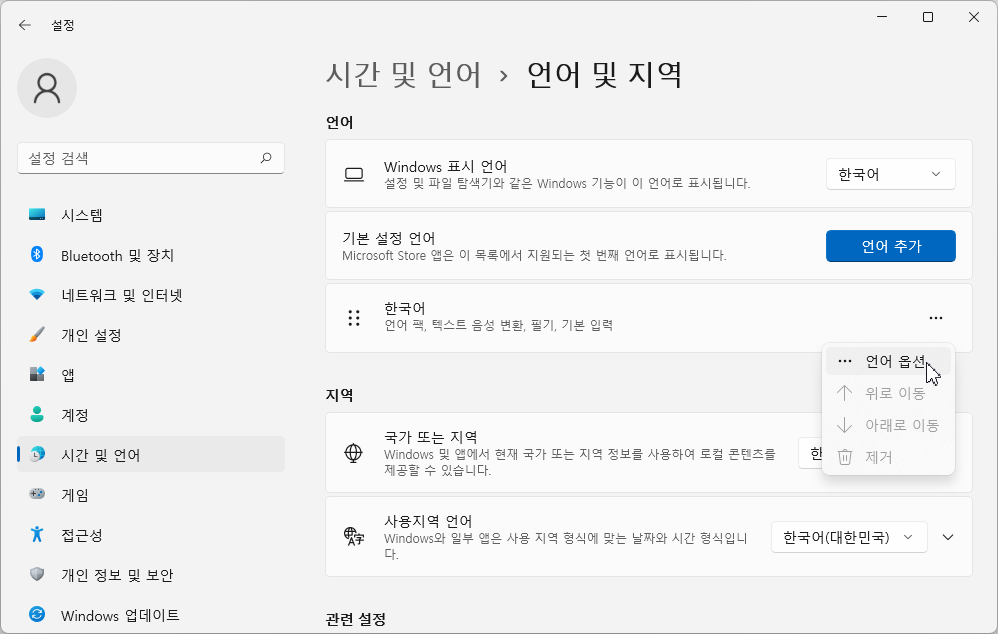Open 개인 정보 및 보안 settings
This screenshot has height=634, width=998.
[151, 575]
